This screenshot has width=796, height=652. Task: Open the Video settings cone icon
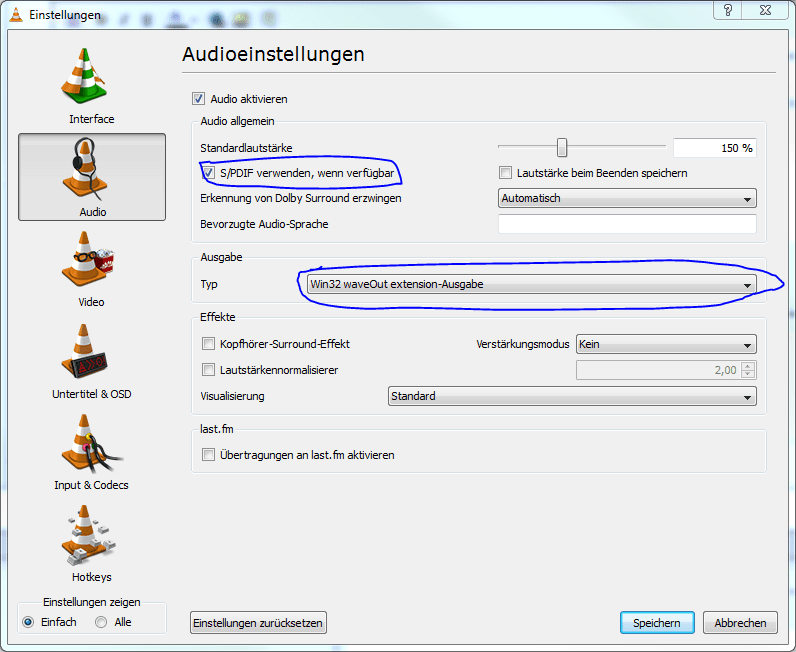[x=87, y=258]
